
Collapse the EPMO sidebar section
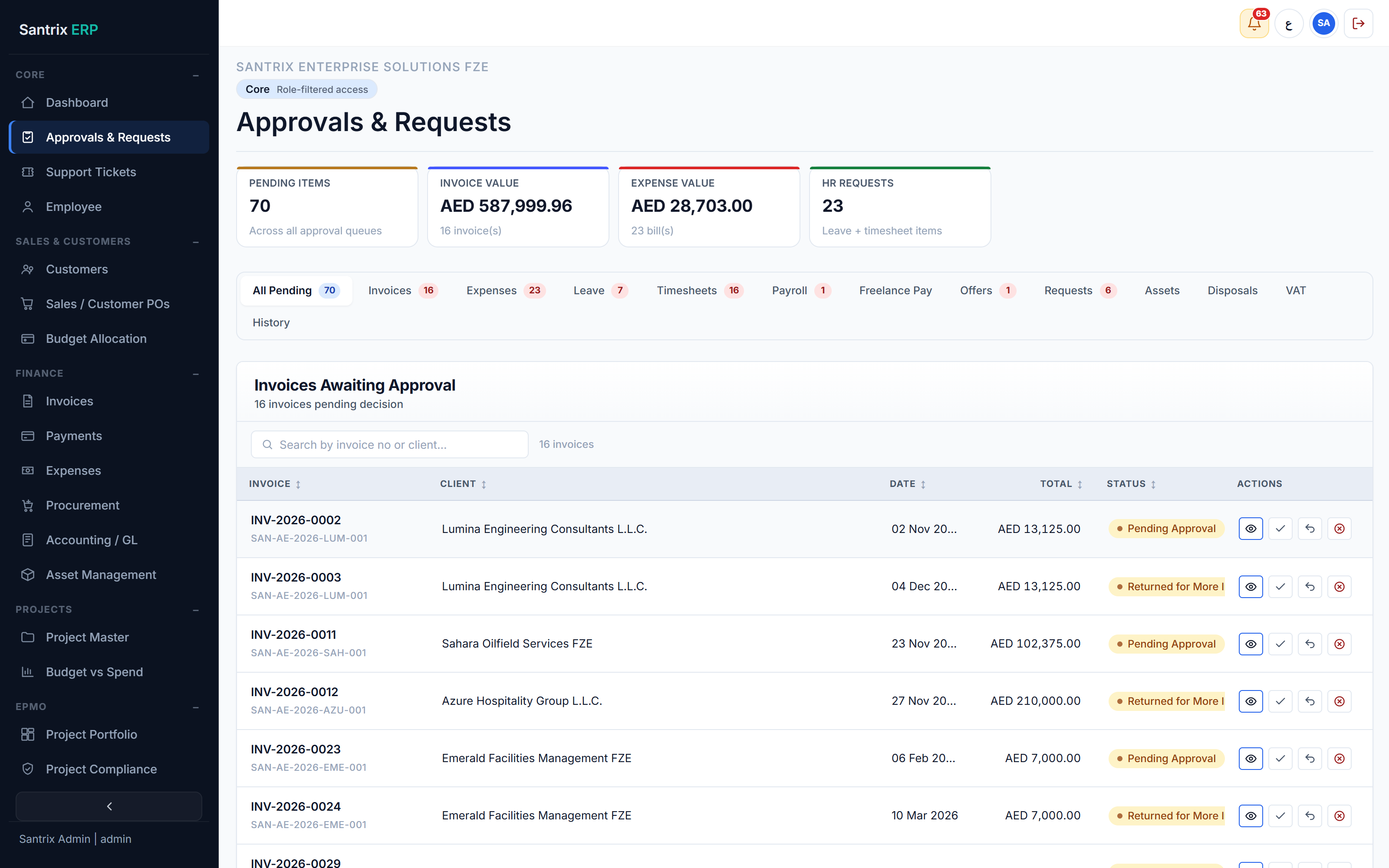coord(196,707)
